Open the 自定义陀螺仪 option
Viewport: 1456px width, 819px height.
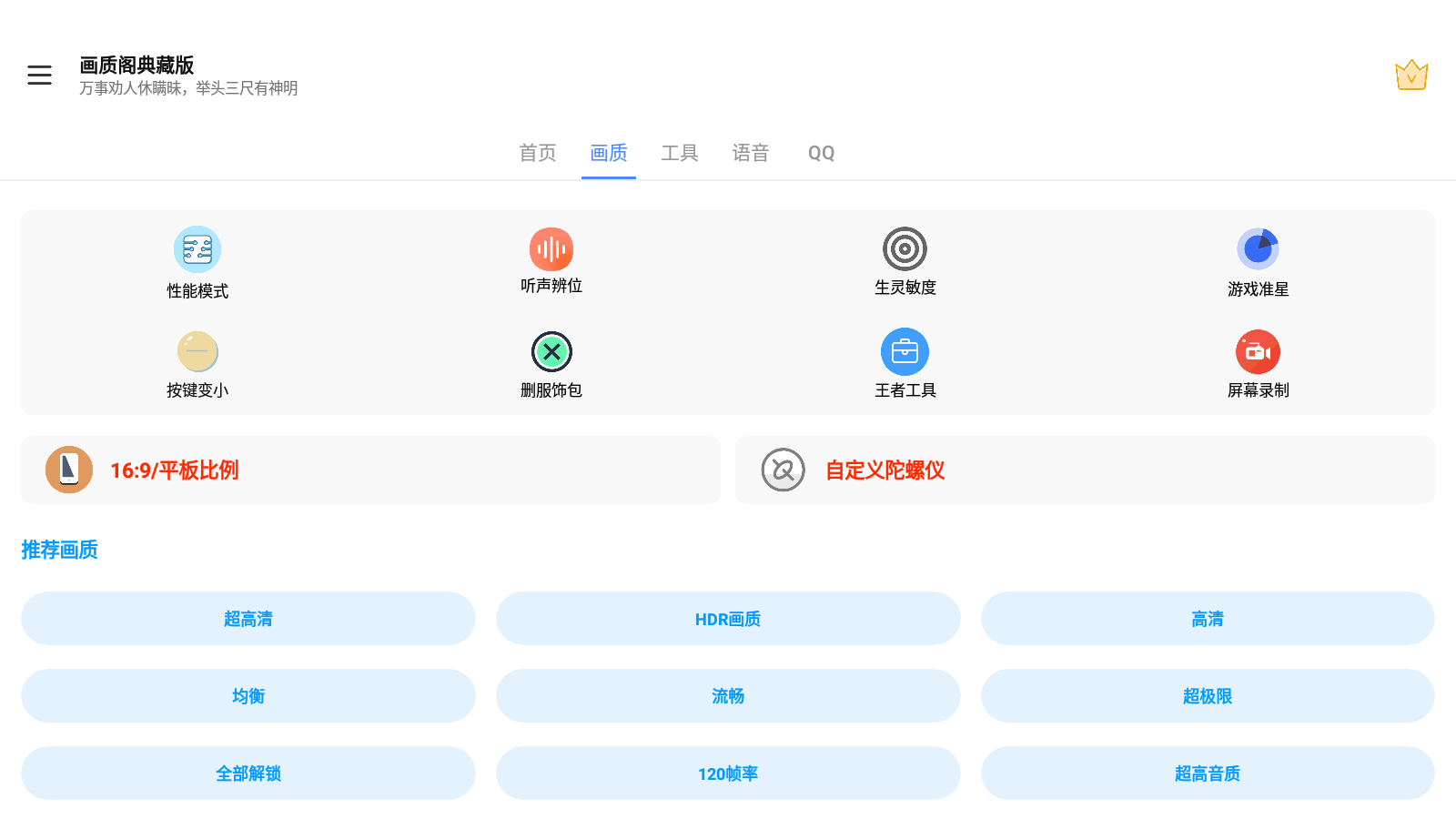coord(1085,470)
